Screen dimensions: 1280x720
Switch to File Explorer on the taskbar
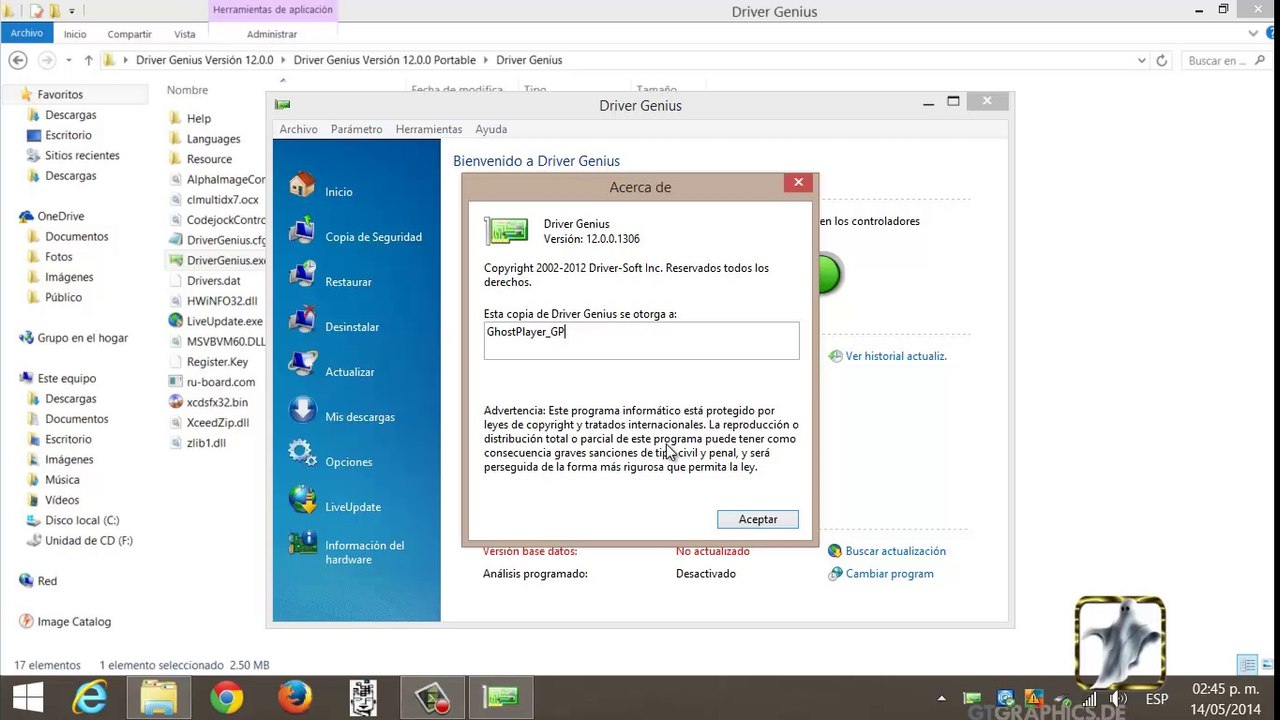pyautogui.click(x=159, y=697)
